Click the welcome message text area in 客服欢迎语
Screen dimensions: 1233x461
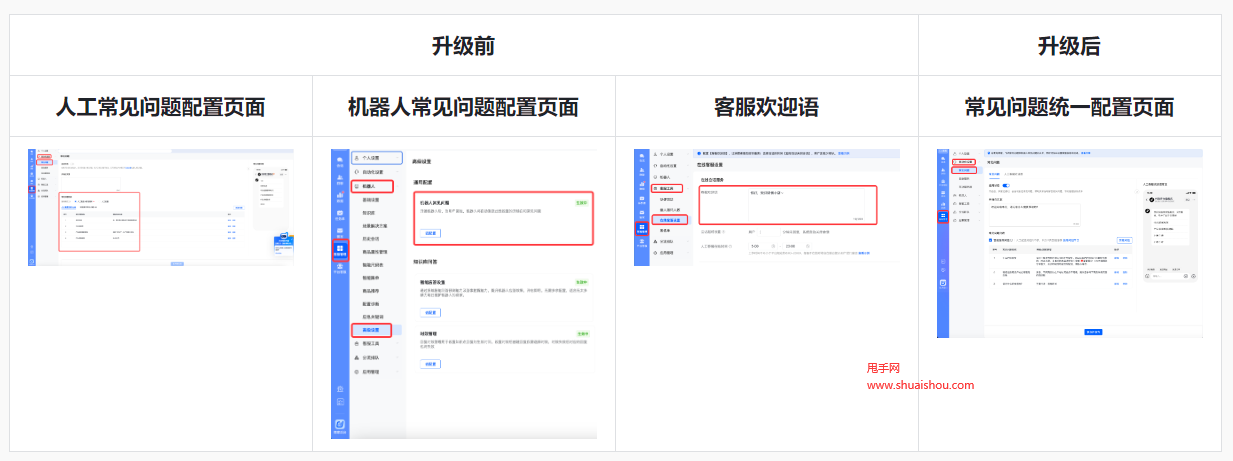click(787, 204)
